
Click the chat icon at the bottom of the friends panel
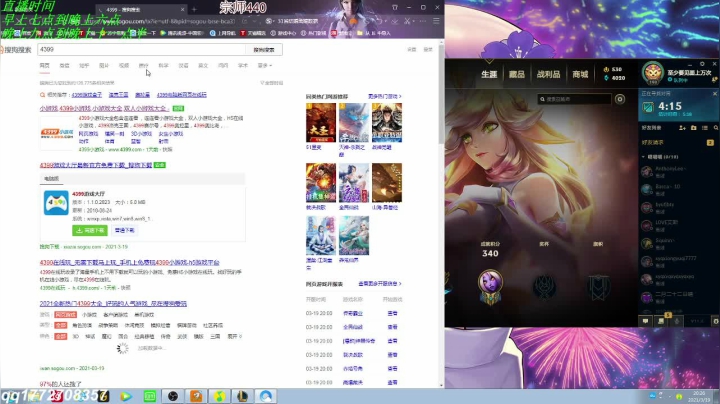click(646, 321)
